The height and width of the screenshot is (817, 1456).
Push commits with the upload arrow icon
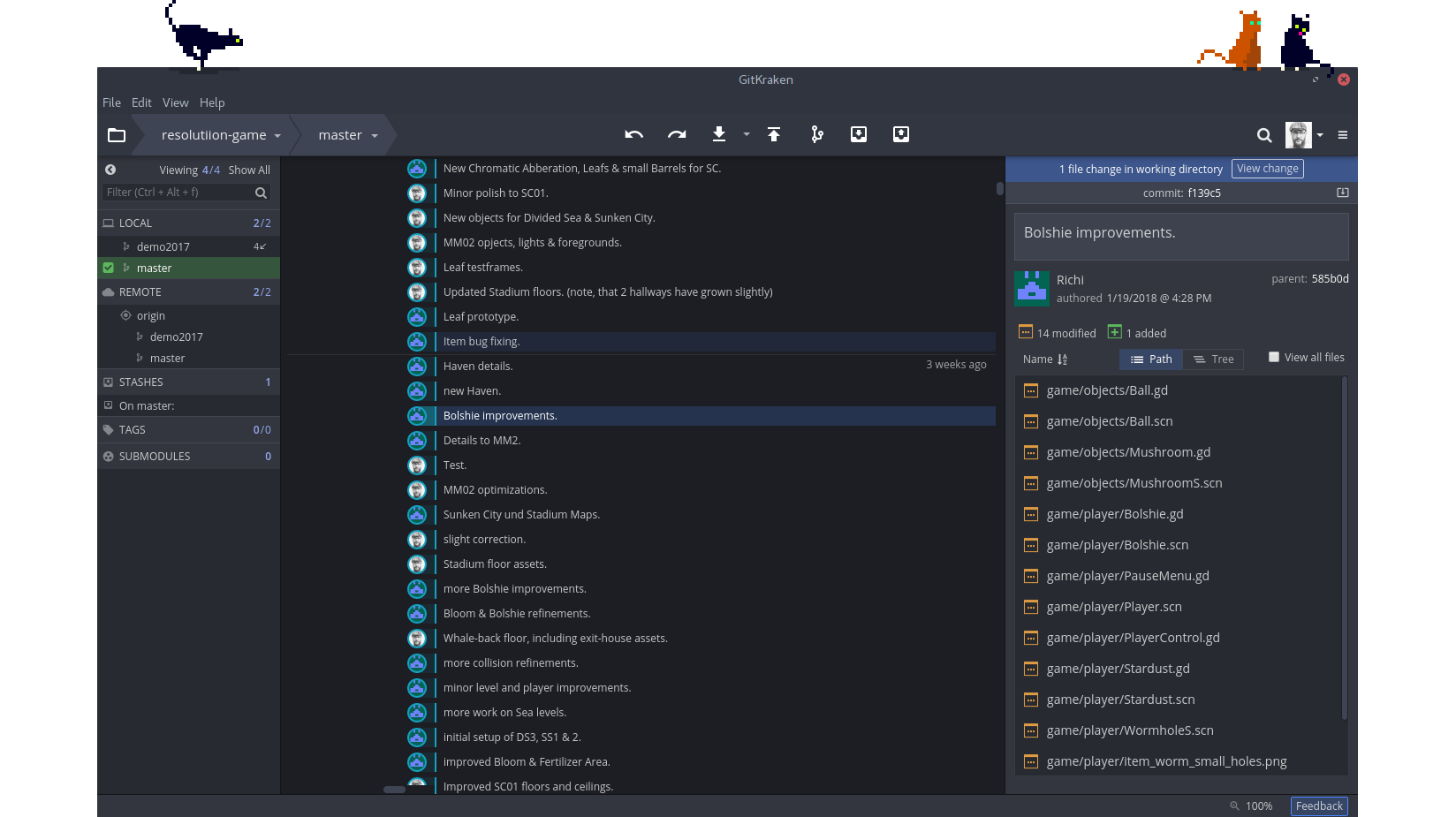[x=774, y=134]
